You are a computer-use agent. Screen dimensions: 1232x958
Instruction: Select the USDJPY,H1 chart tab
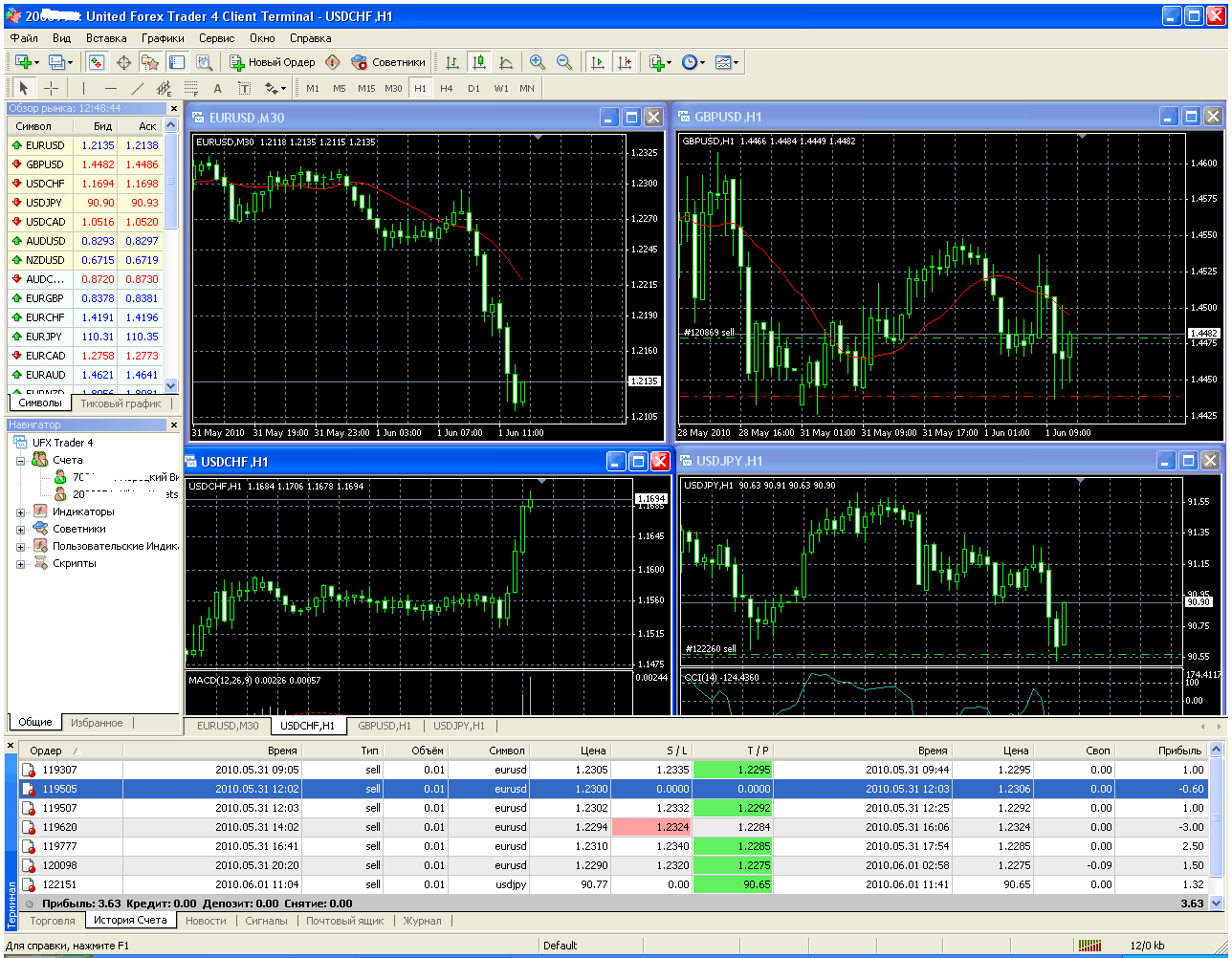pyautogui.click(x=459, y=726)
